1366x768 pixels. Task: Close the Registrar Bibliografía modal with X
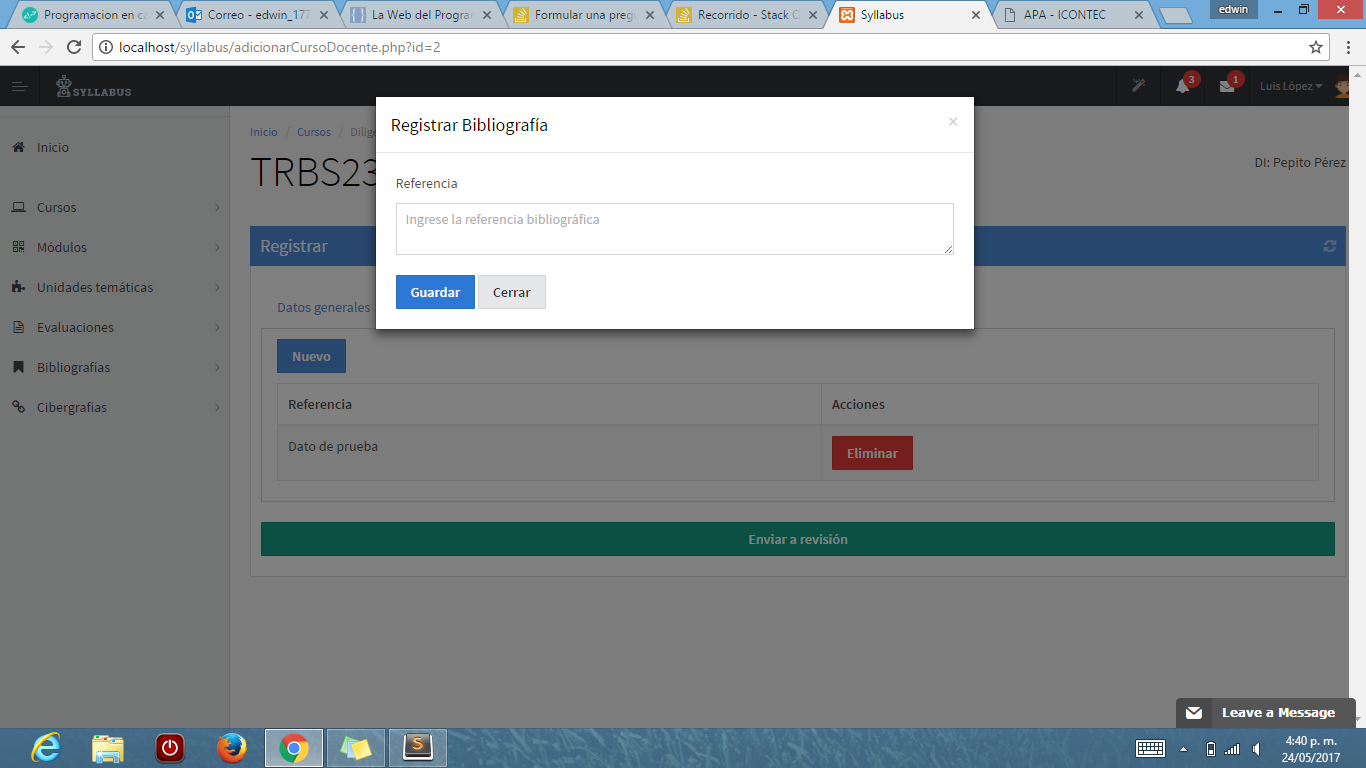point(953,122)
